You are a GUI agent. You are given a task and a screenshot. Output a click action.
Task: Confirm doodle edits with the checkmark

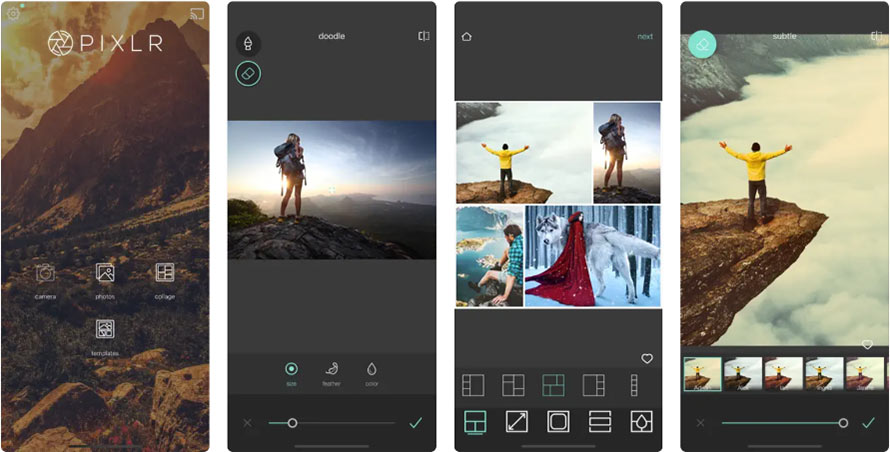pyautogui.click(x=416, y=423)
